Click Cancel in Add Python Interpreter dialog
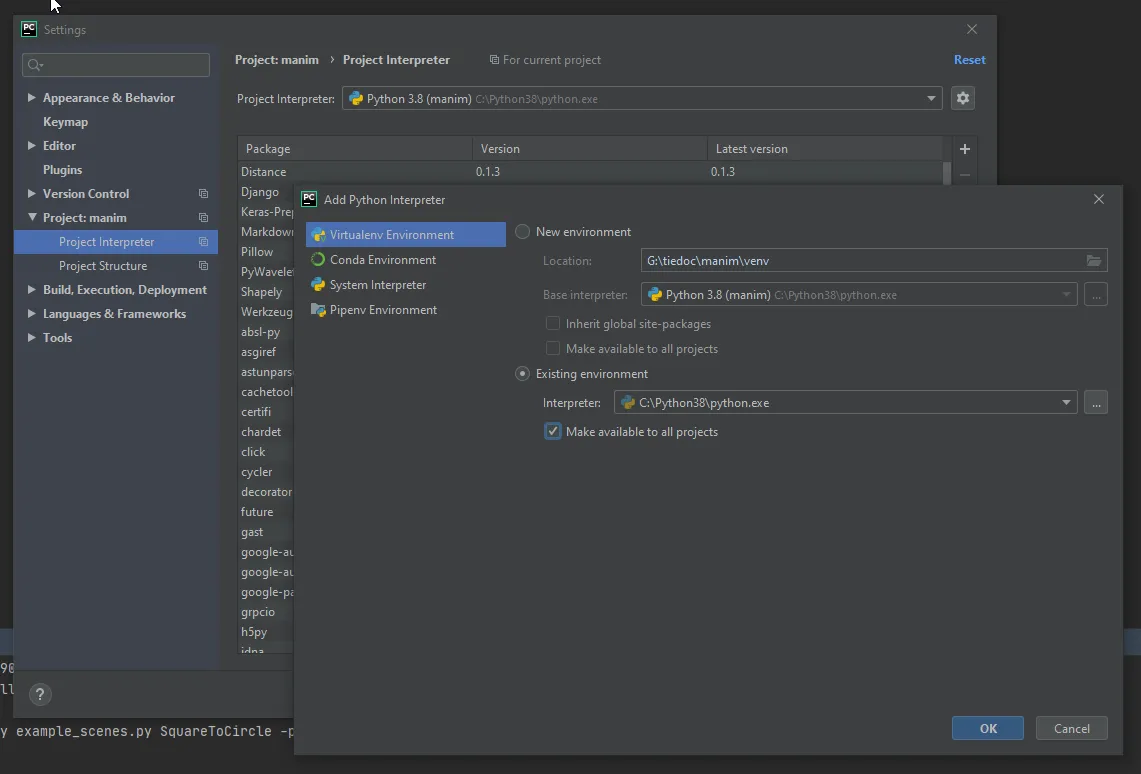 coord(1071,728)
